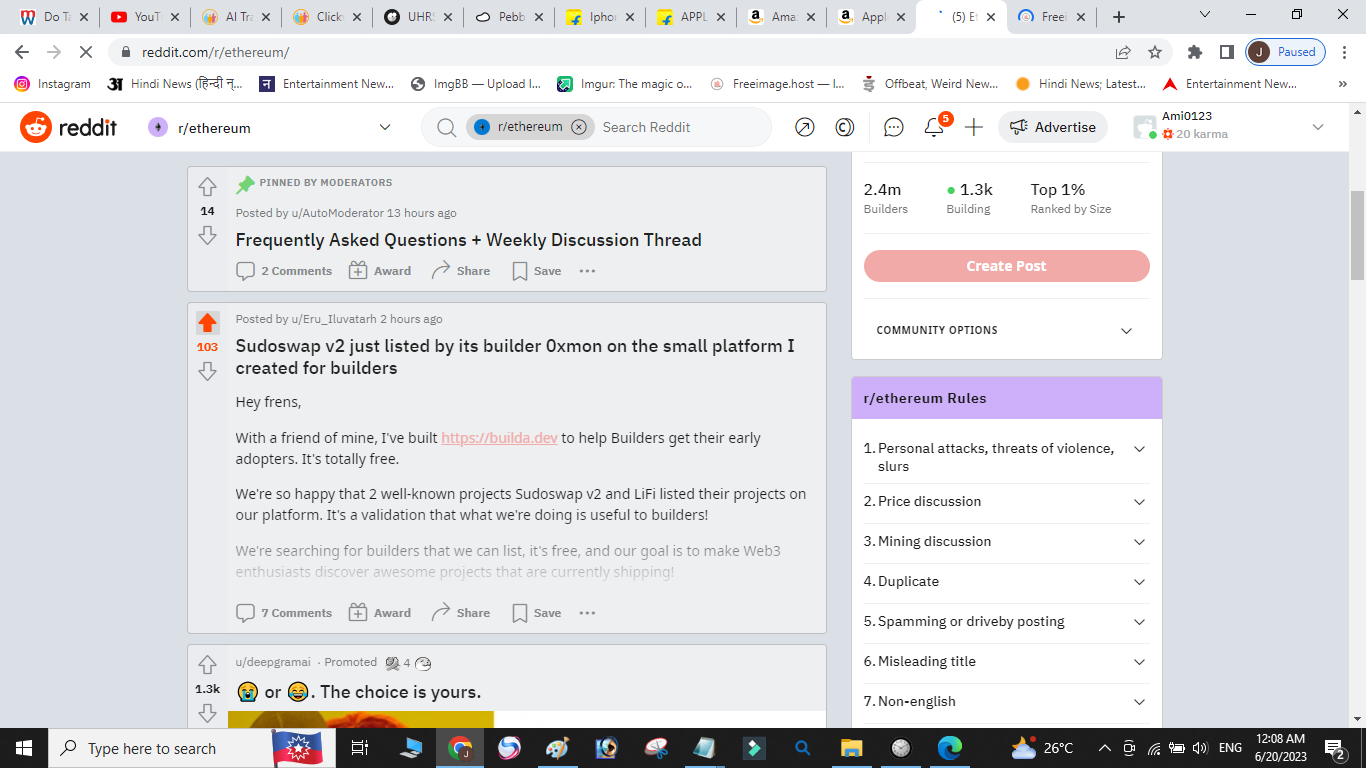Switch to the Amazon browser tab

781,17
